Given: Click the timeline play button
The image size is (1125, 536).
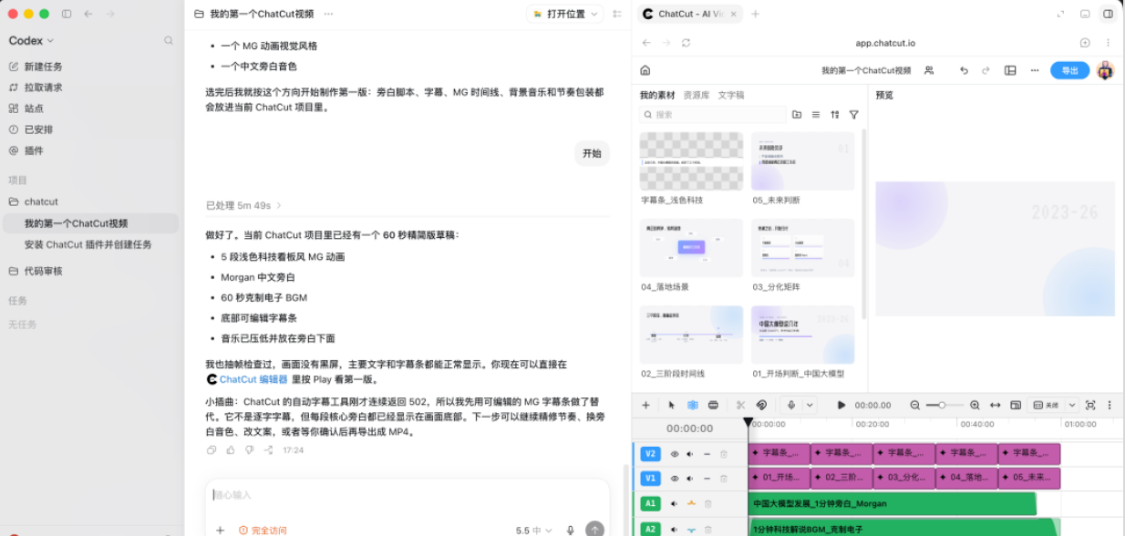Looking at the screenshot, I should (841, 405).
